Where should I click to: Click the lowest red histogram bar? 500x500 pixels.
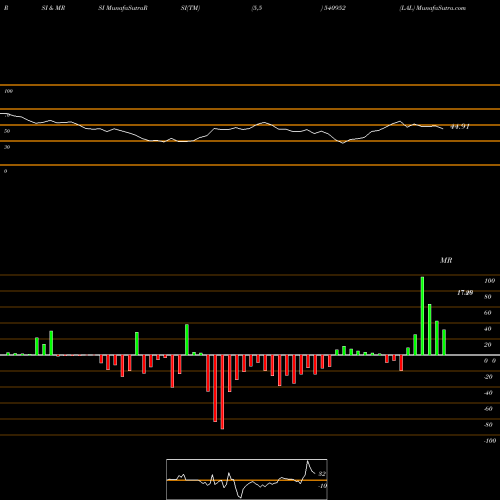click(x=222, y=392)
